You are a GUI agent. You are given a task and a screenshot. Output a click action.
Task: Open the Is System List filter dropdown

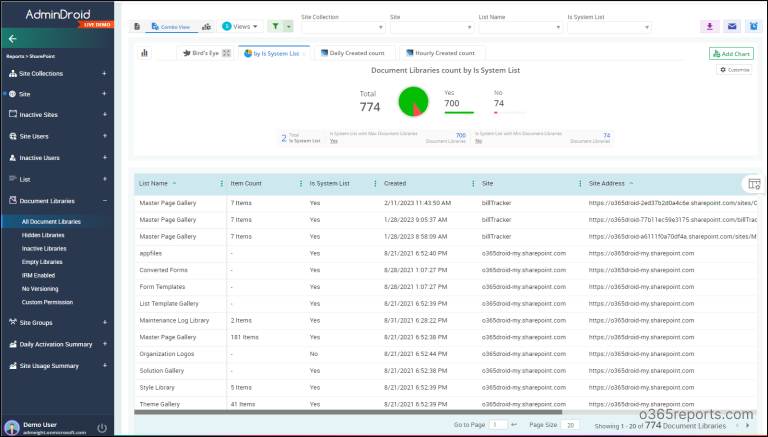609,27
